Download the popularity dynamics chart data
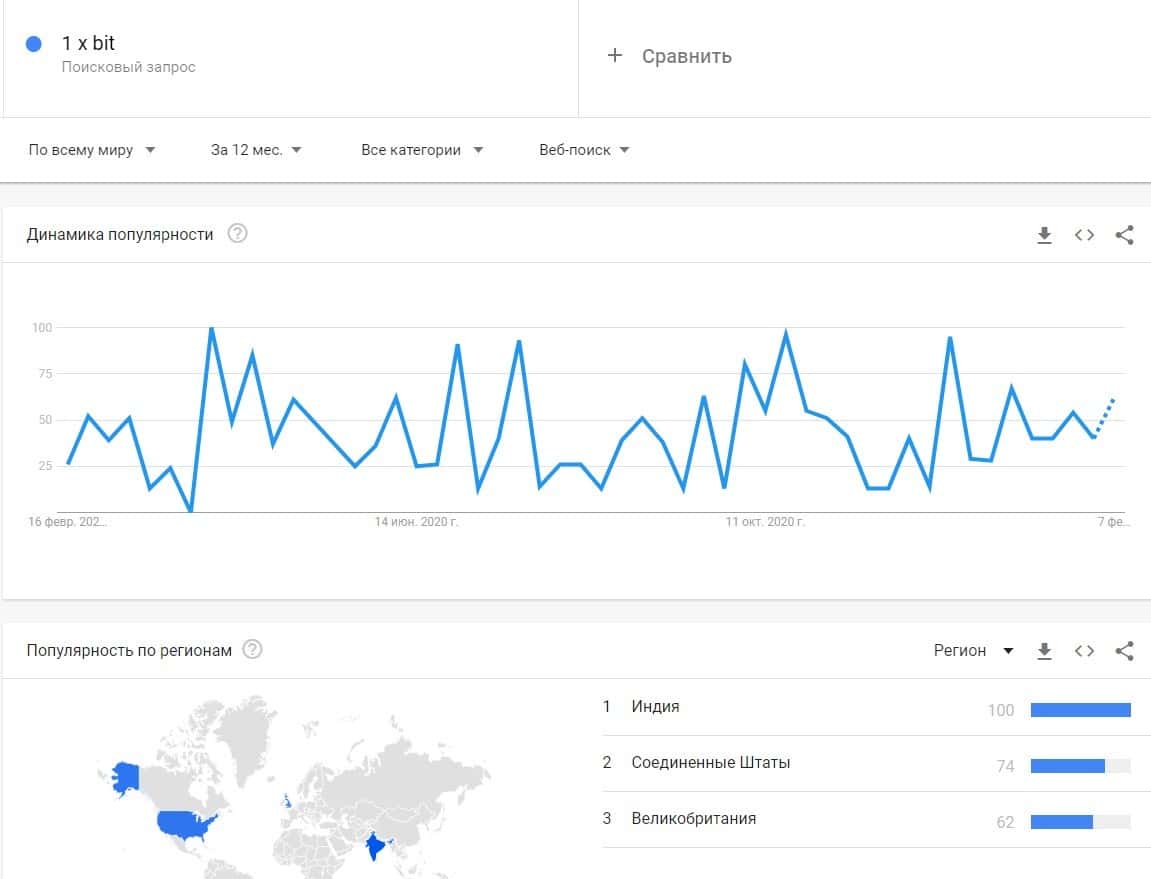The height and width of the screenshot is (879, 1151). click(1044, 235)
